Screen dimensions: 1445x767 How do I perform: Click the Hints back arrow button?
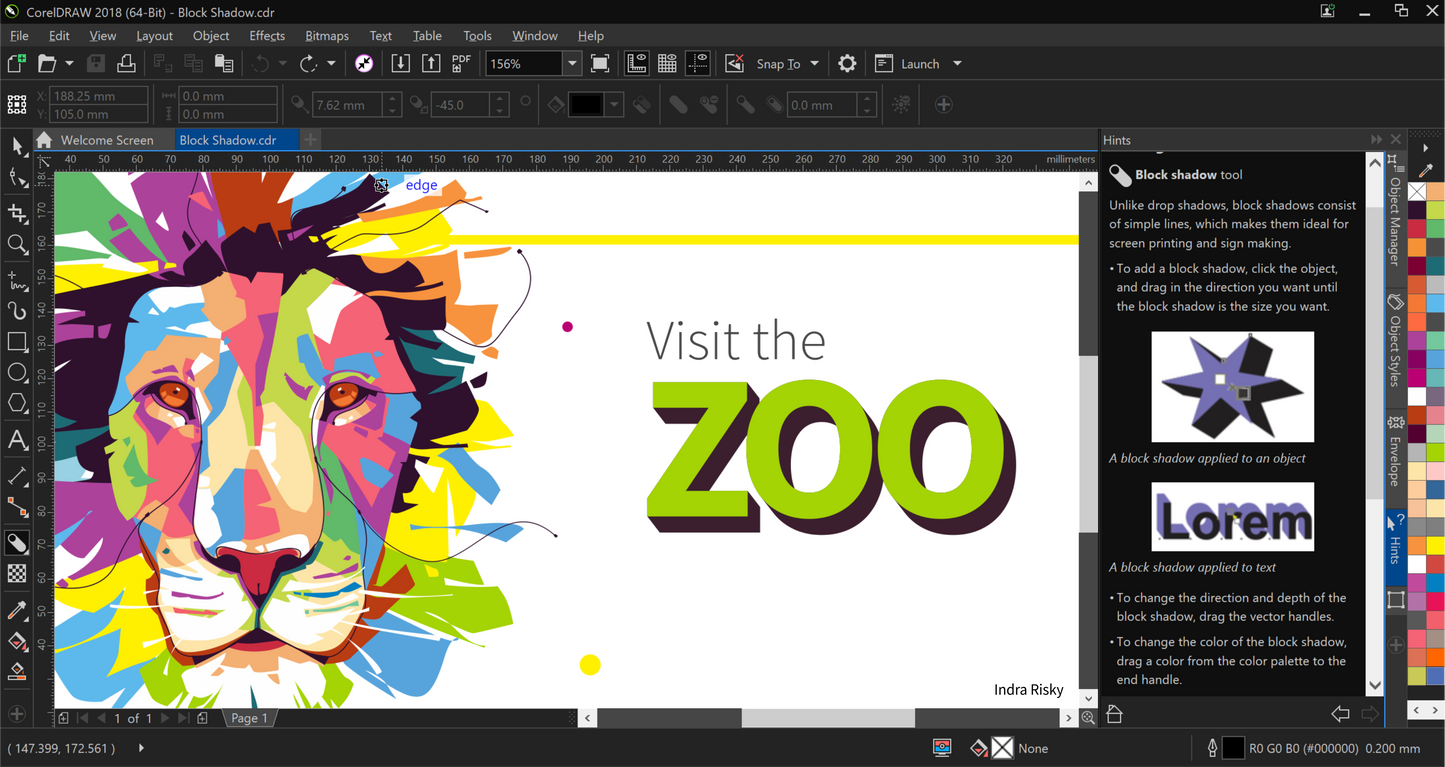(x=1340, y=713)
